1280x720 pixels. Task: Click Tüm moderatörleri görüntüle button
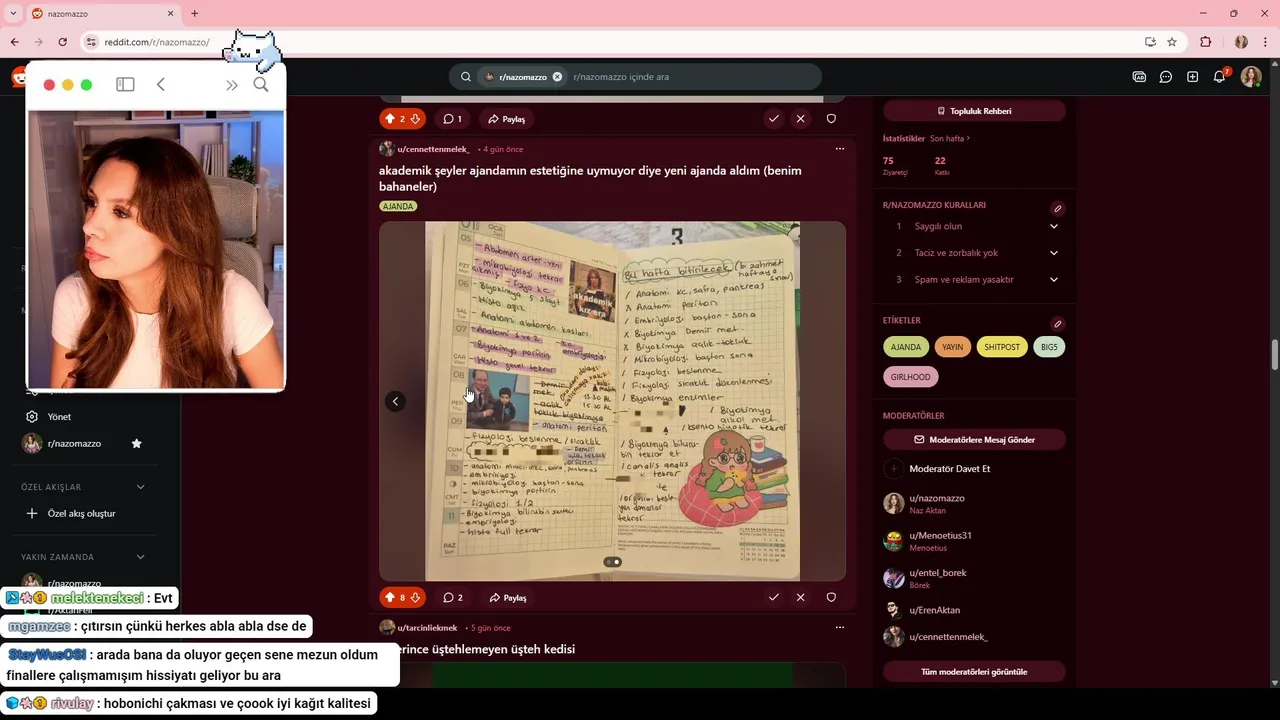tap(974, 671)
